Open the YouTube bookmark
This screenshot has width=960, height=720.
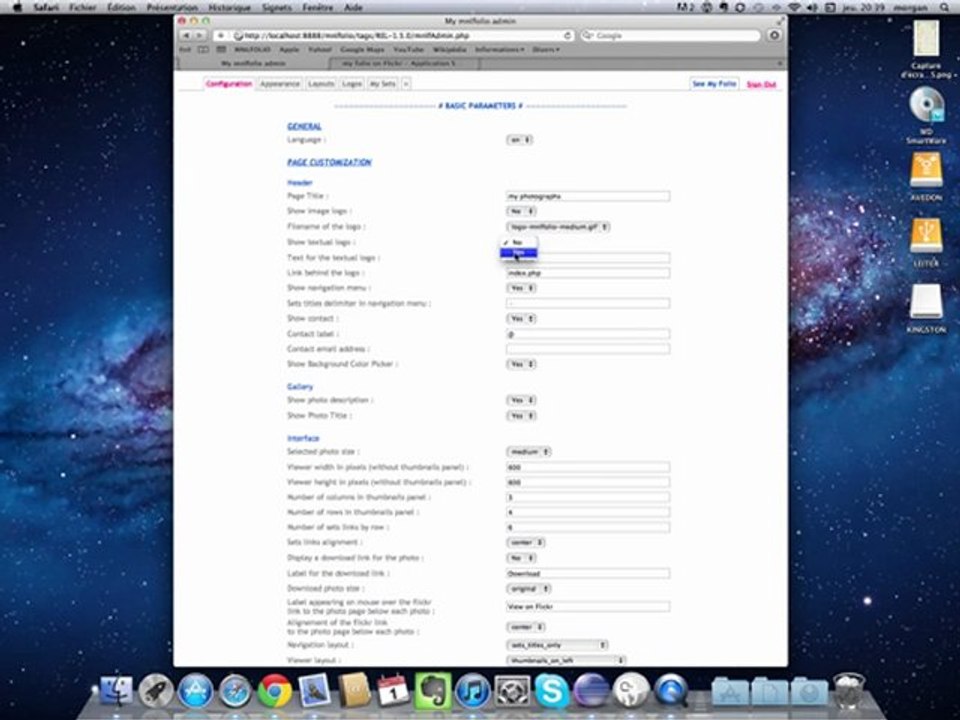(408, 50)
